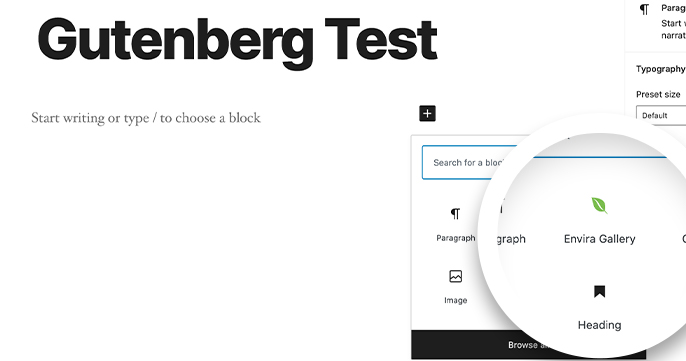
Task: Open the Browse all blocks button
Action: point(528,345)
